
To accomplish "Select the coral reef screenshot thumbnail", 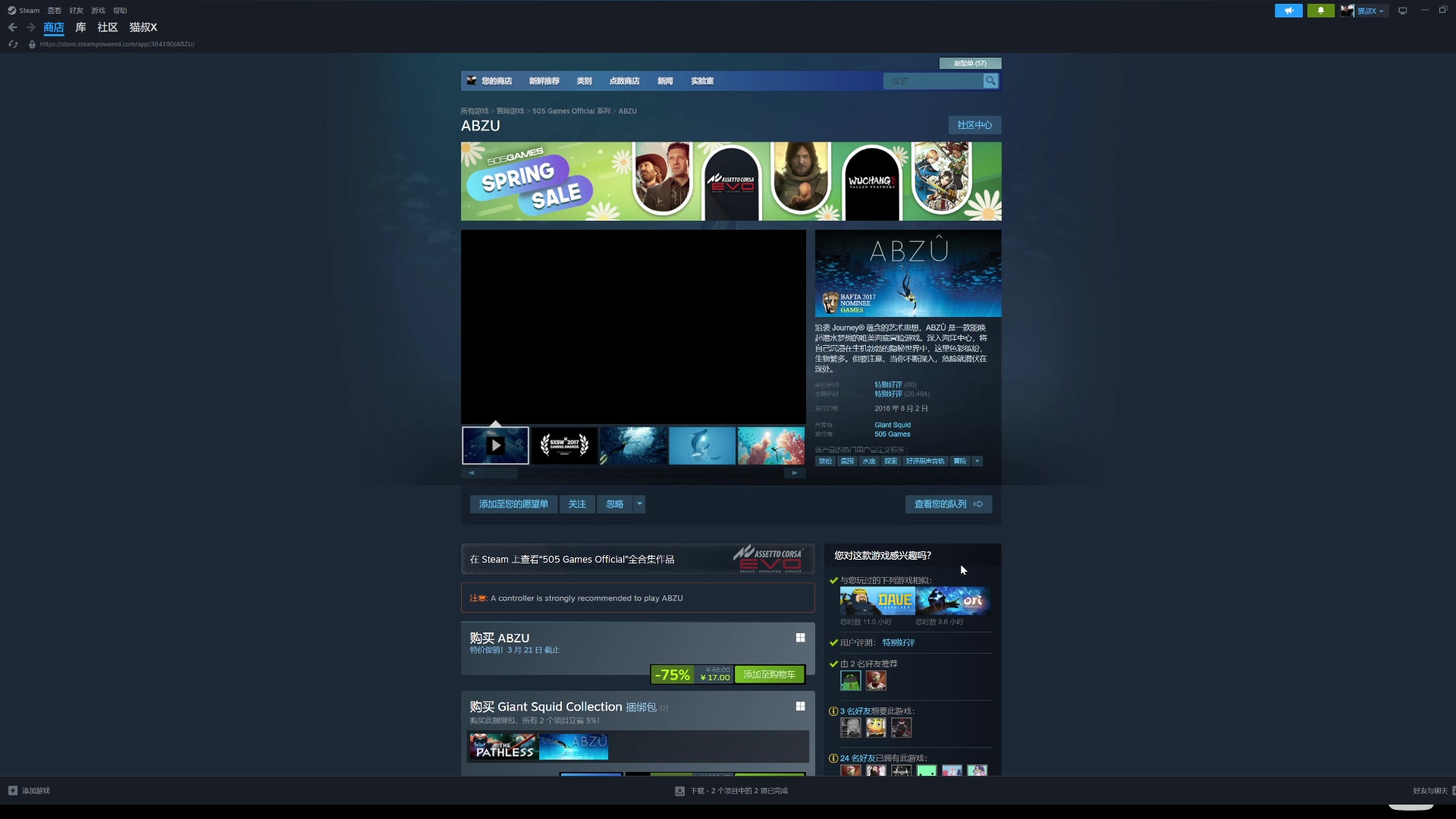I will [771, 446].
